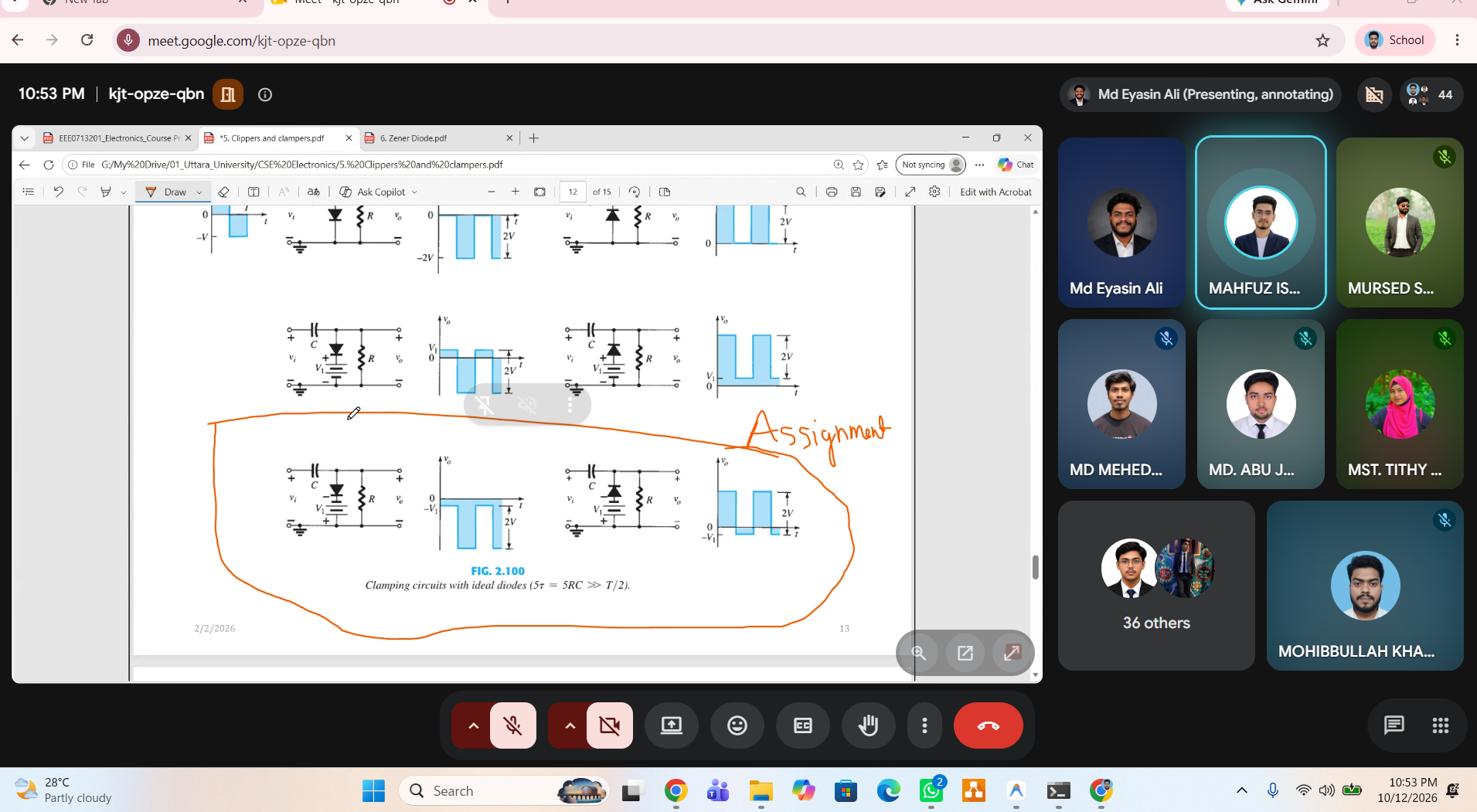1477x812 pixels.
Task: Open meeting details info icon
Action: point(265,94)
